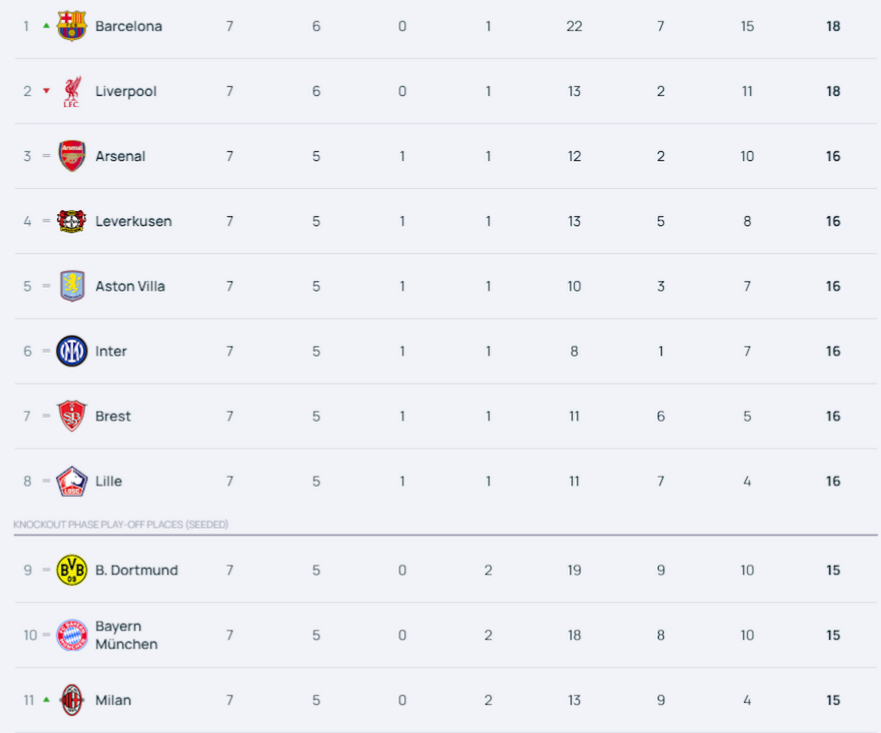The image size is (881, 733).
Task: Click the Arsenal club crest
Action: pyautogui.click(x=72, y=156)
